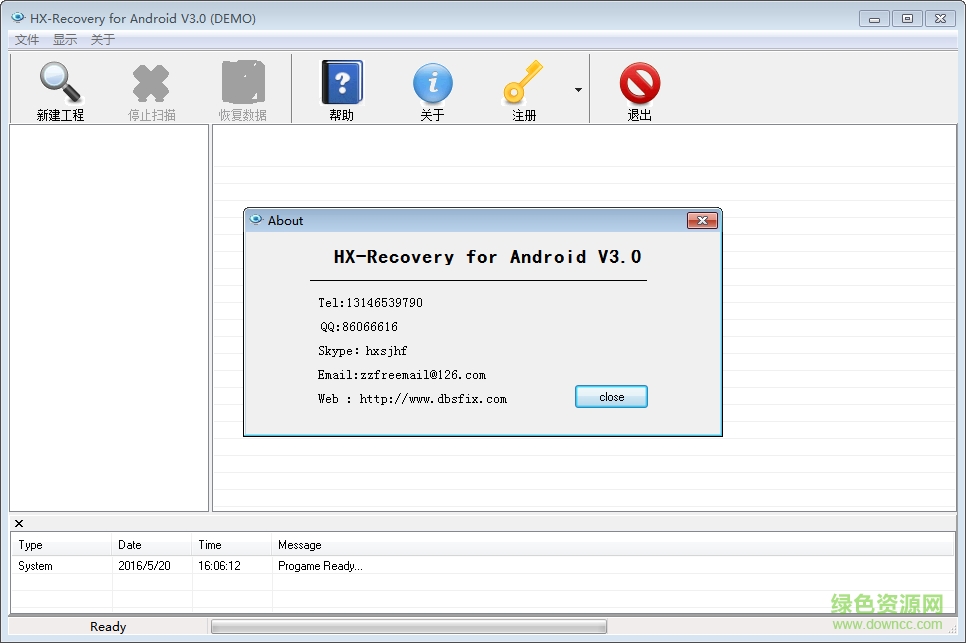Click the Message column header
The height and width of the screenshot is (643, 966).
click(x=613, y=545)
